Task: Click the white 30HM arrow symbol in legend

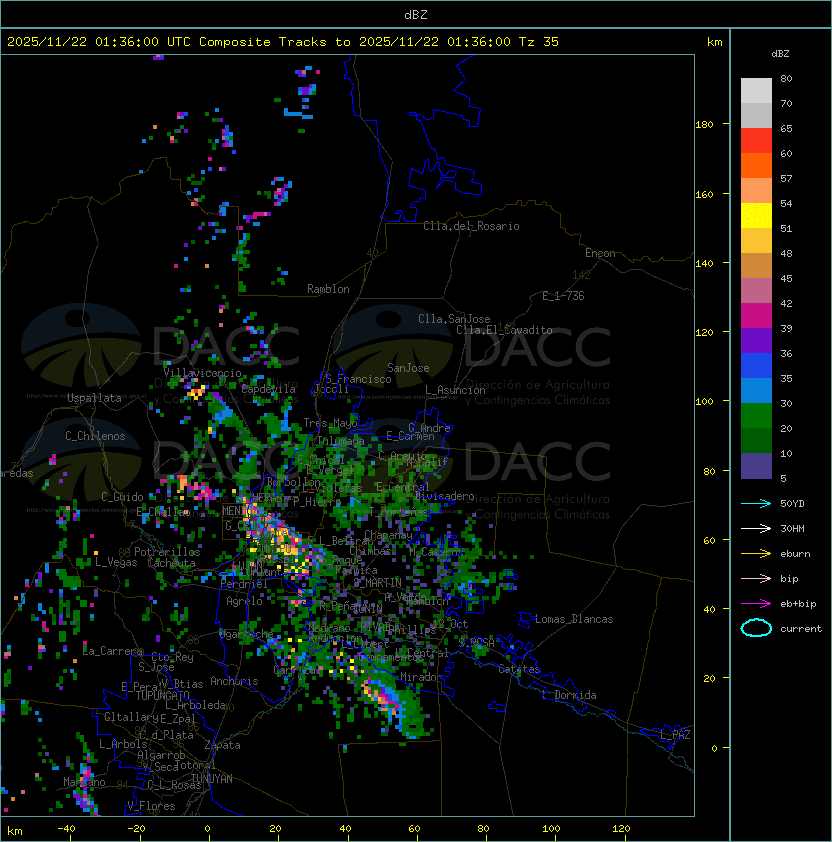Action: pyautogui.click(x=756, y=528)
